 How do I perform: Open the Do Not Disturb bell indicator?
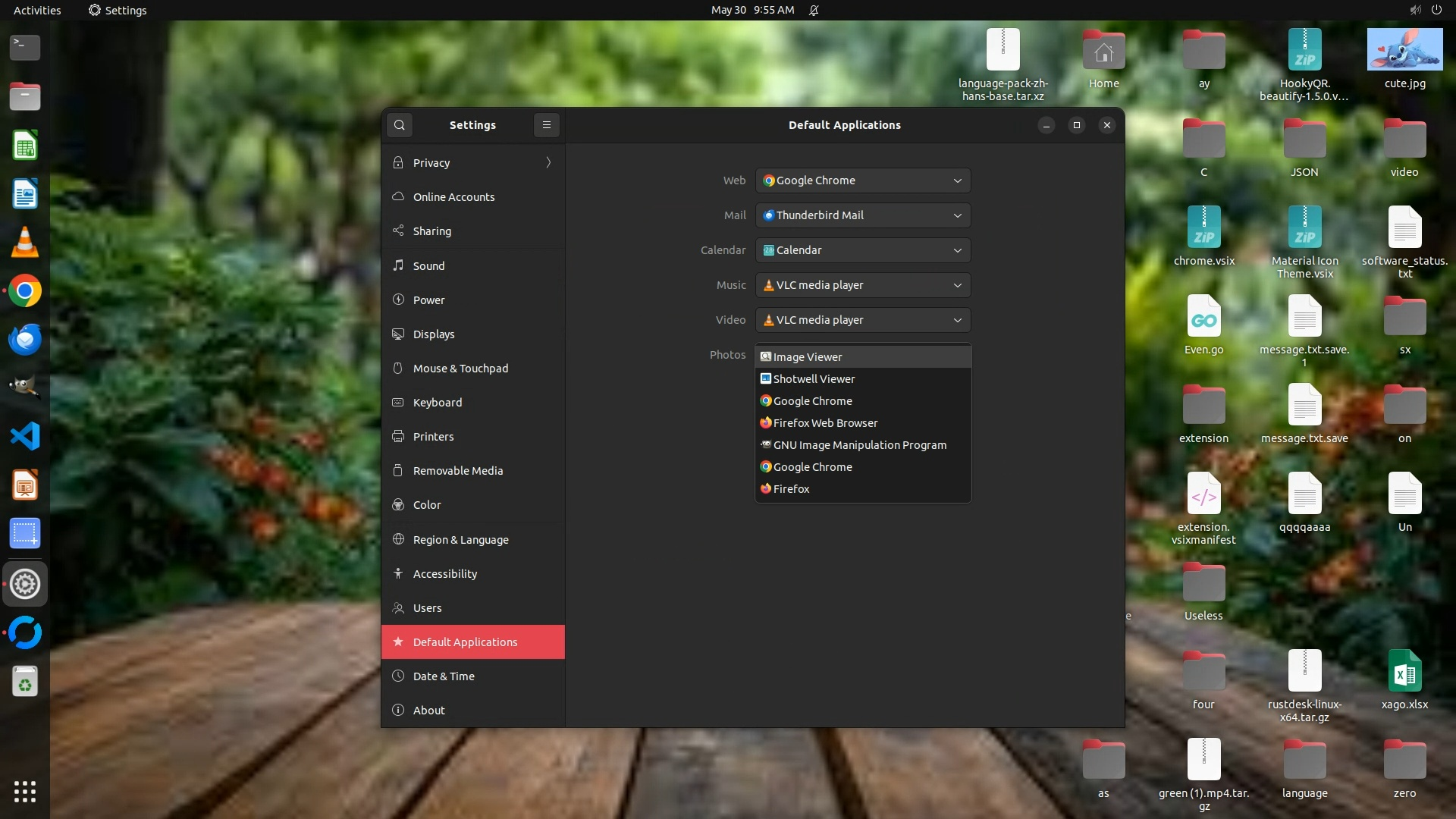coord(813,10)
